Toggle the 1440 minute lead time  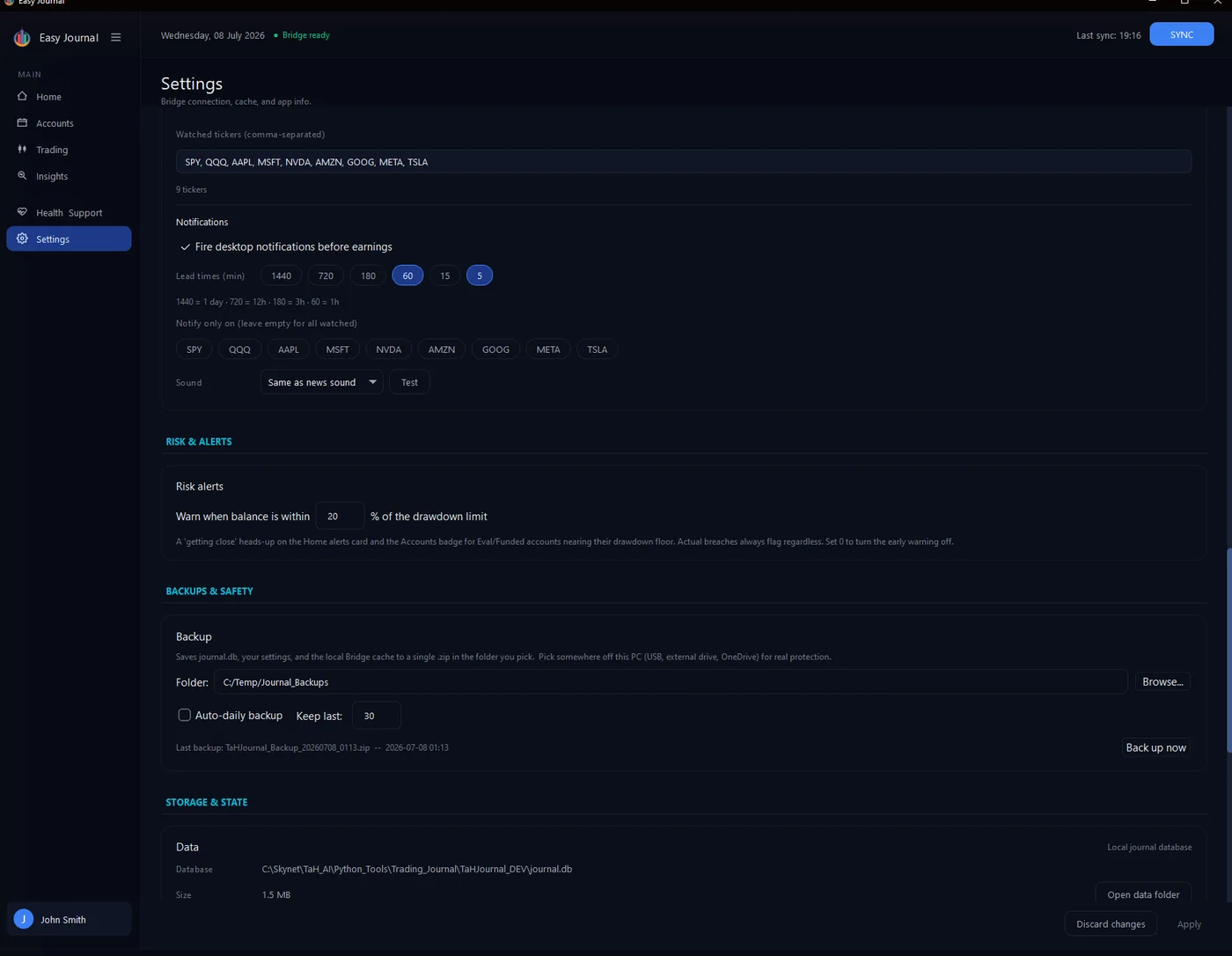pyautogui.click(x=281, y=276)
